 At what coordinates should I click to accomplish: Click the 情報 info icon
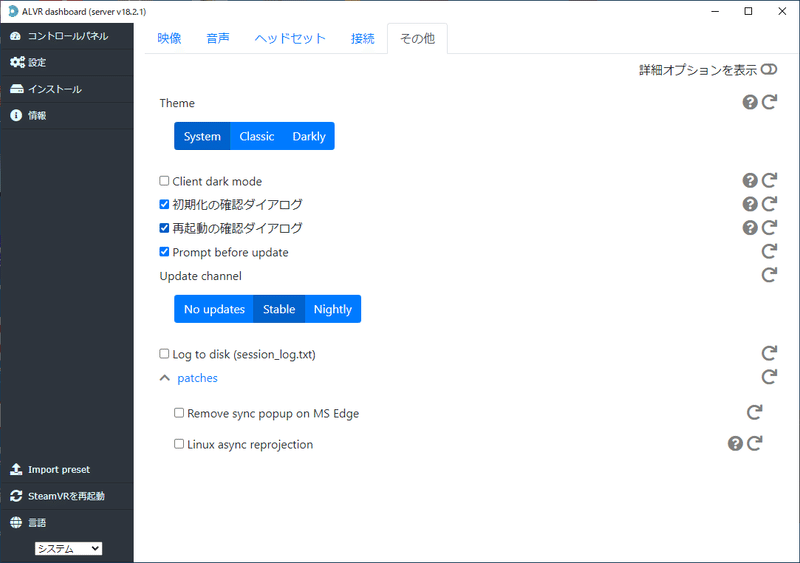[x=16, y=115]
